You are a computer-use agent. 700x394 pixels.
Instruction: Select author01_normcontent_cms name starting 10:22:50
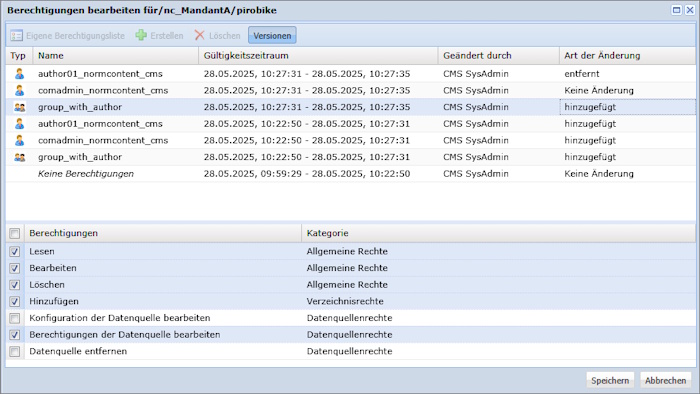100,124
